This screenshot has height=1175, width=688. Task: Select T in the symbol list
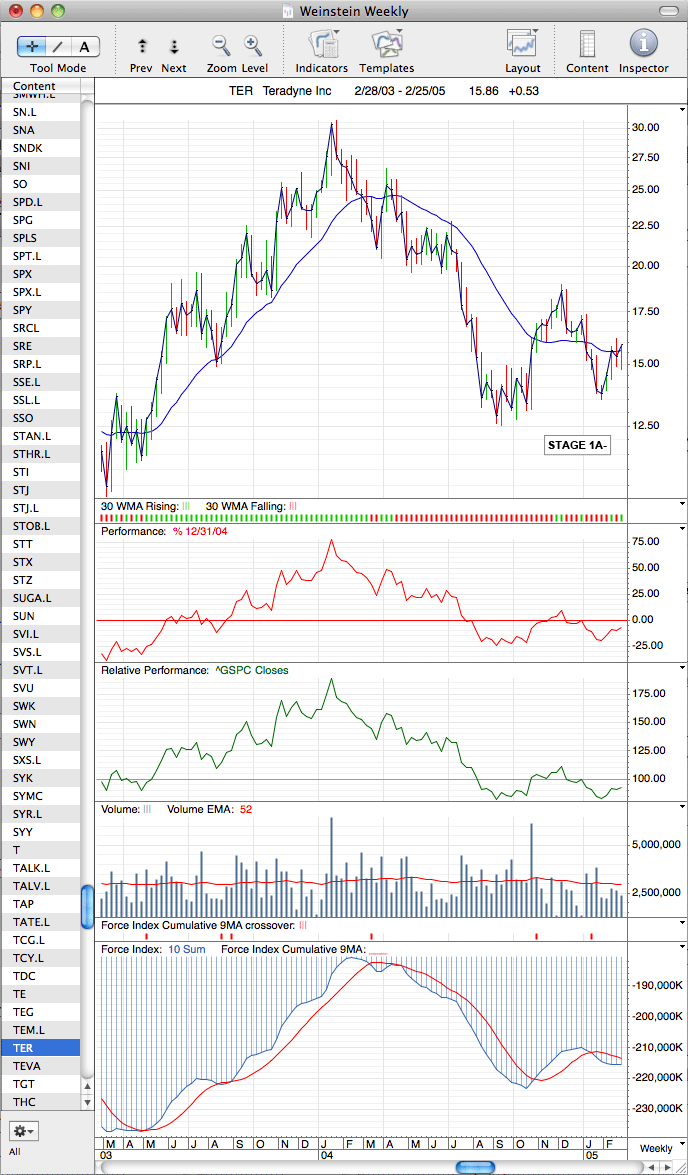pos(40,849)
